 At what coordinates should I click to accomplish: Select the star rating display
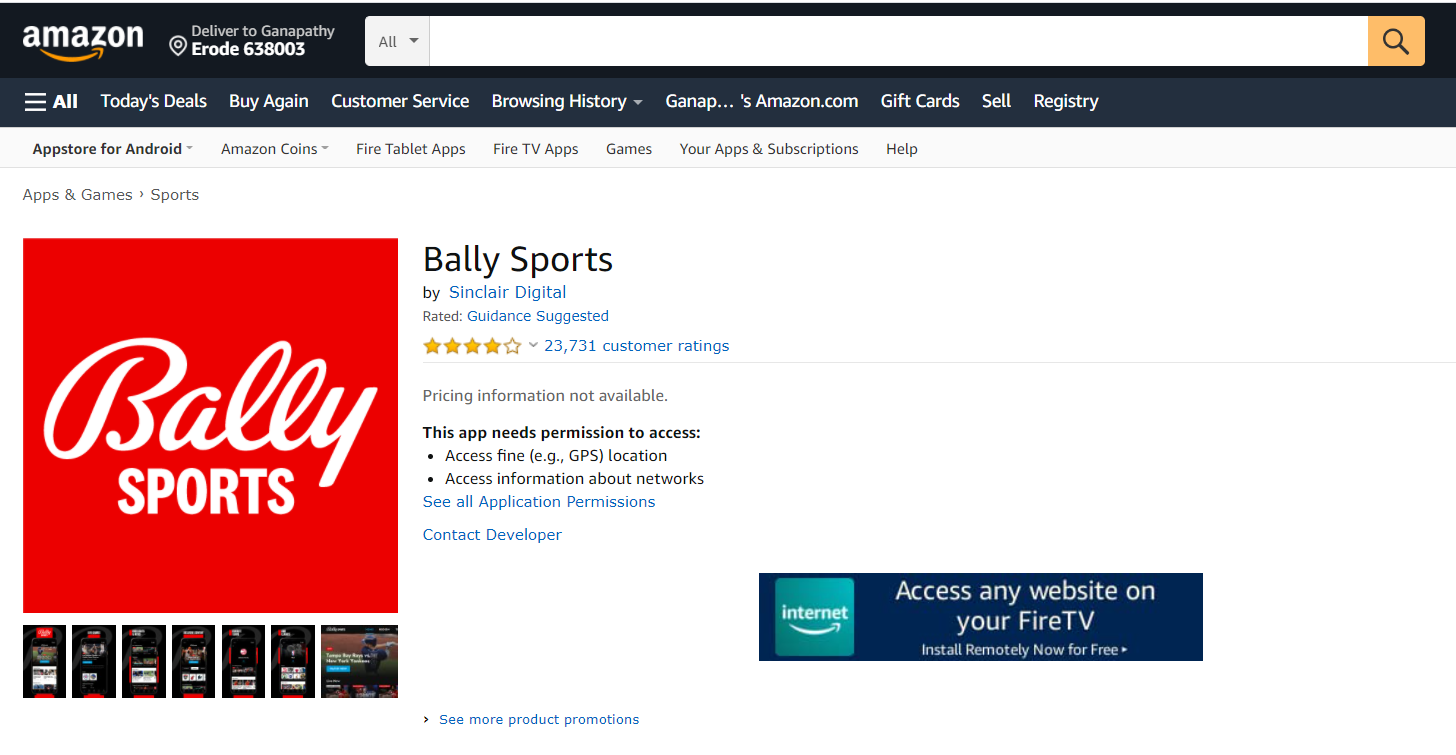click(x=471, y=345)
